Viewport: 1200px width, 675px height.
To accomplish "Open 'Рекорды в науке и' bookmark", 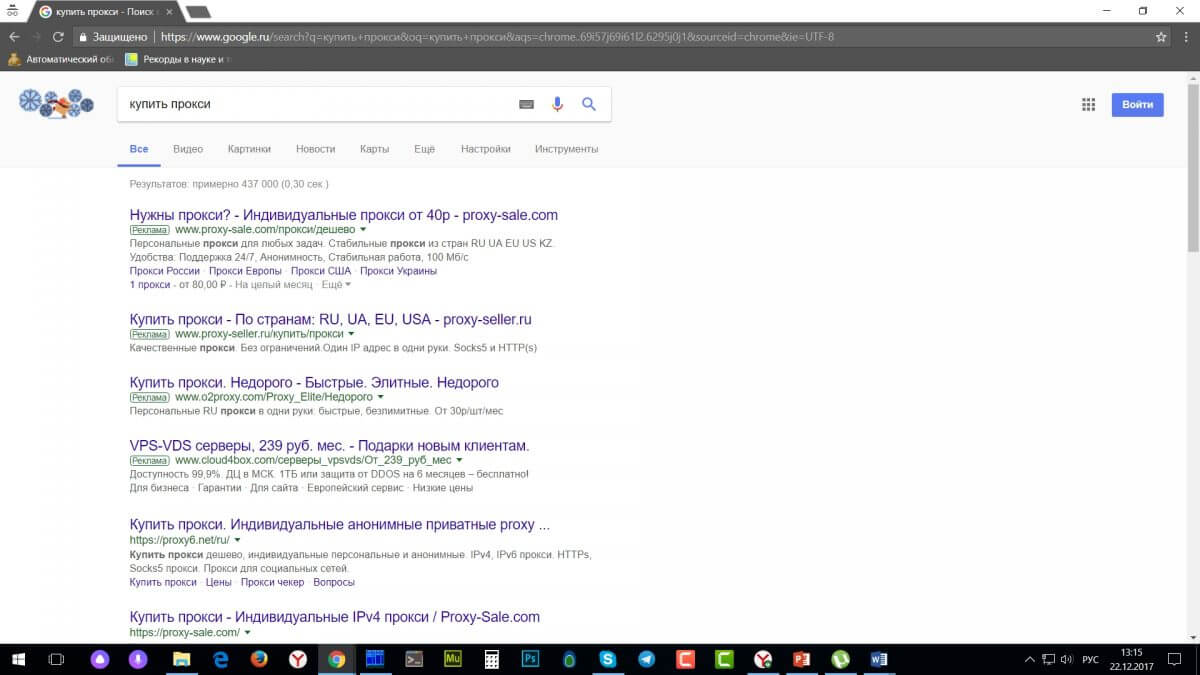I will (178, 59).
